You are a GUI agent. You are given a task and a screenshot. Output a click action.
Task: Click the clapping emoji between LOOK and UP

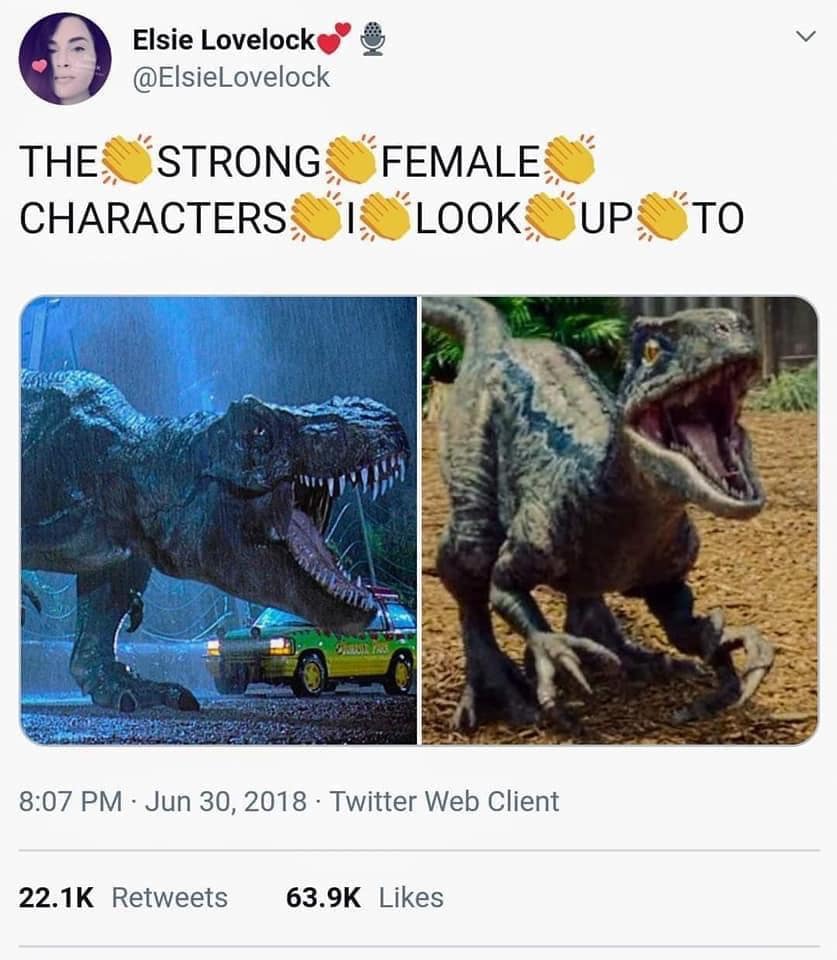[x=549, y=217]
